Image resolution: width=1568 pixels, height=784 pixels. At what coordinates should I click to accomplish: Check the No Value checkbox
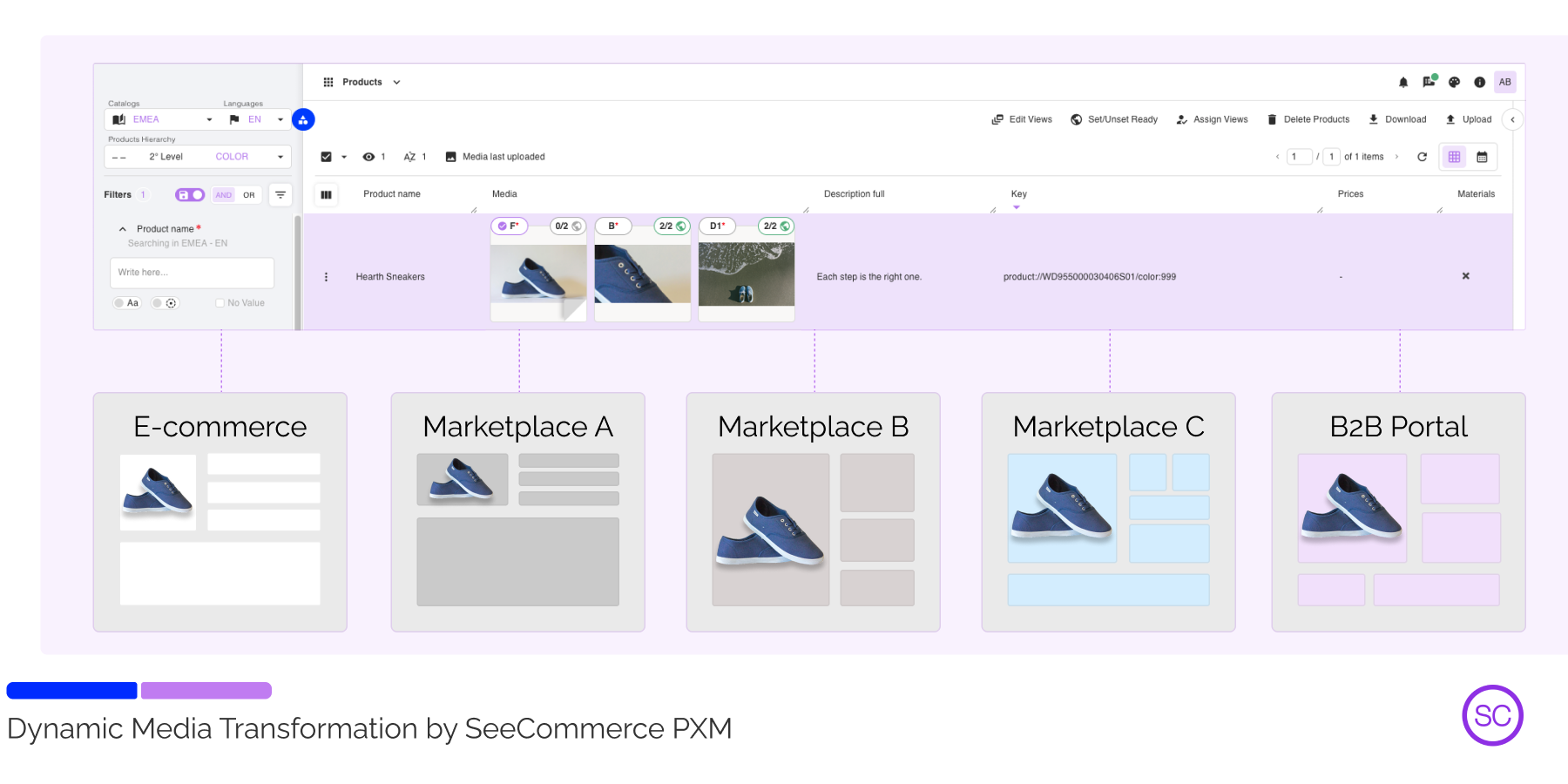(220, 303)
